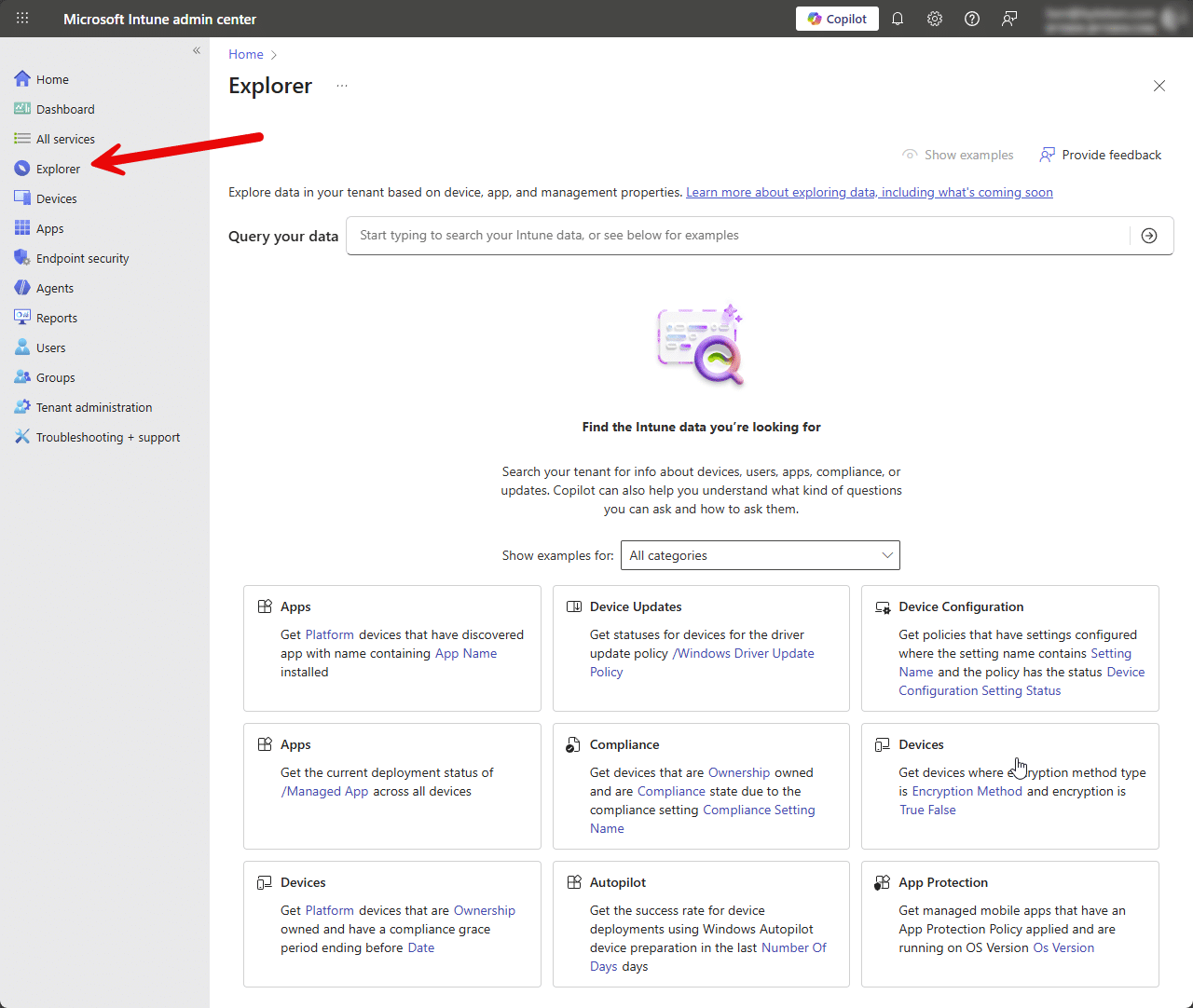Open the notifications bell icon
The image size is (1193, 1008).
click(898, 19)
